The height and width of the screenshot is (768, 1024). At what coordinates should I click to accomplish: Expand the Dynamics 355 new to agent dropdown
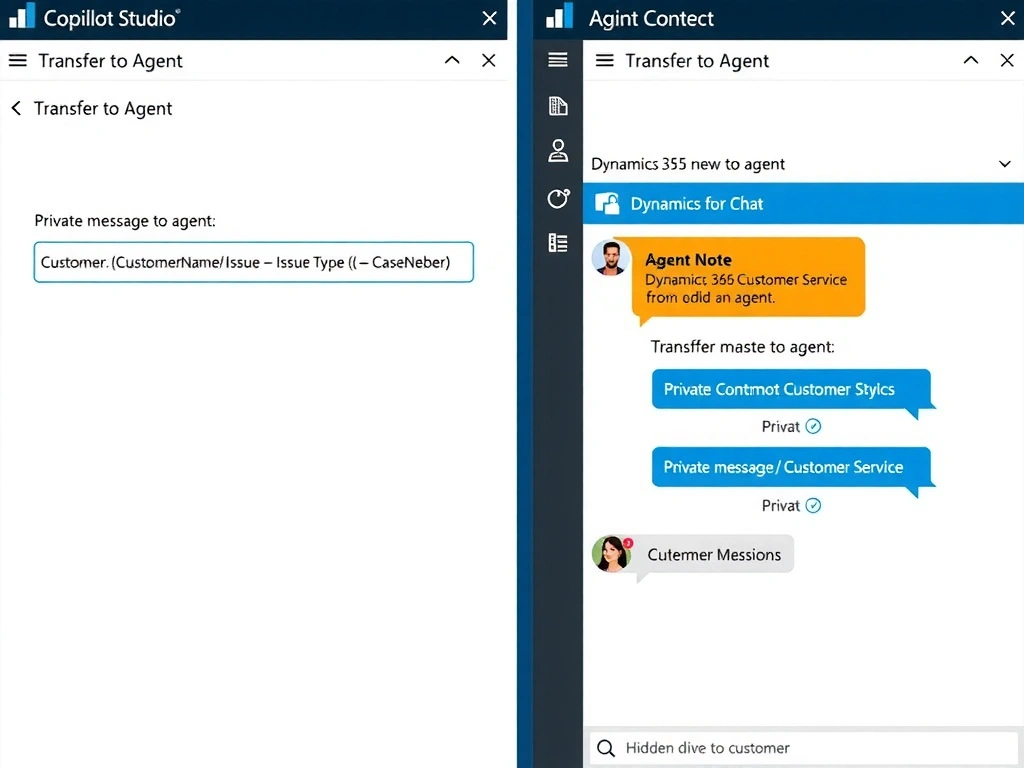point(1004,164)
